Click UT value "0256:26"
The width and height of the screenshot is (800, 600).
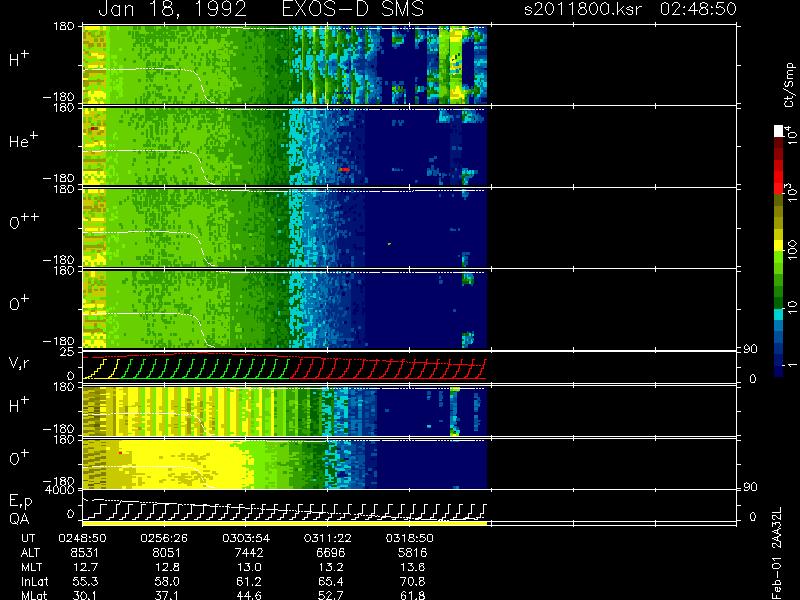tap(164, 538)
